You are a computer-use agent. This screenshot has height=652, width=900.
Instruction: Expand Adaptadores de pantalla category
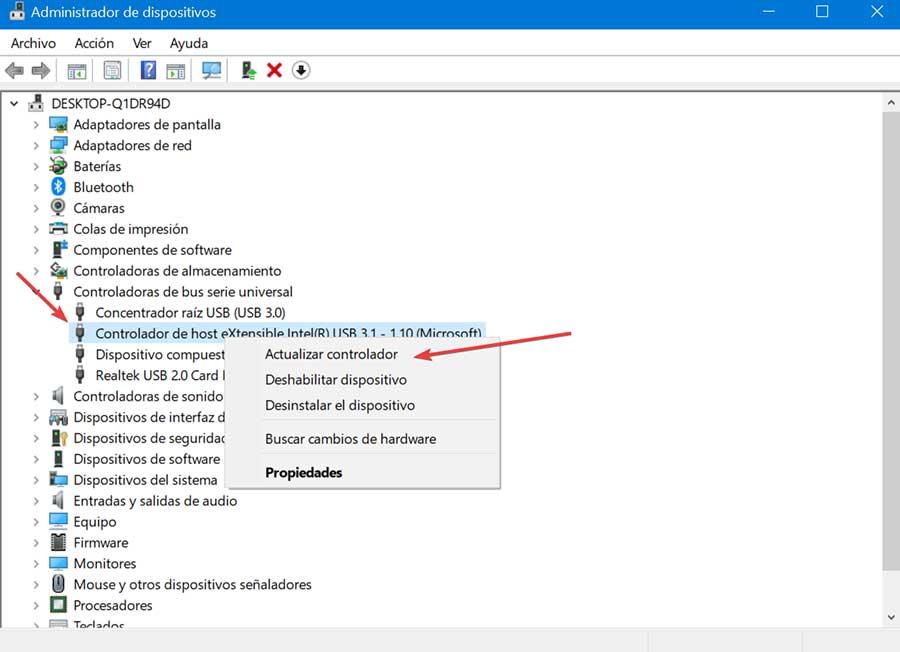tap(36, 125)
